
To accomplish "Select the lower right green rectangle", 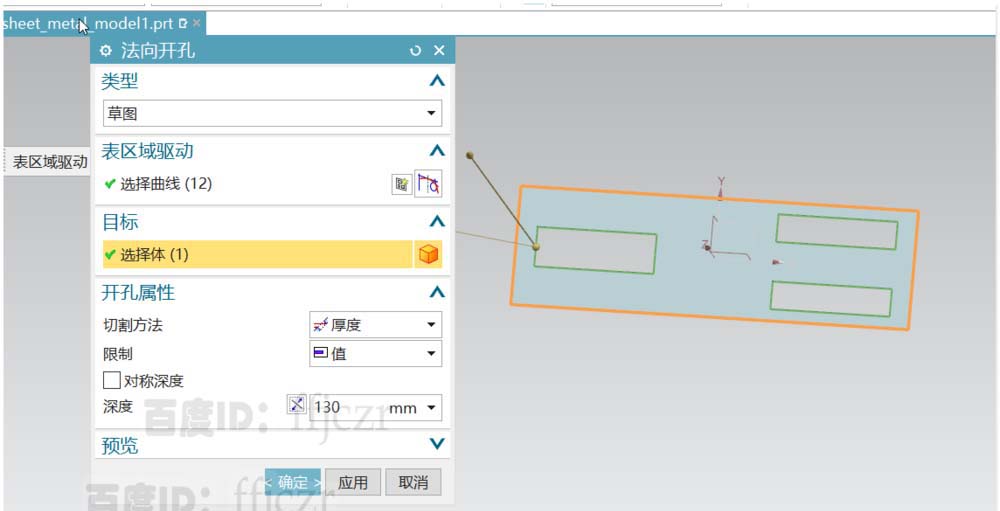I will (831, 299).
